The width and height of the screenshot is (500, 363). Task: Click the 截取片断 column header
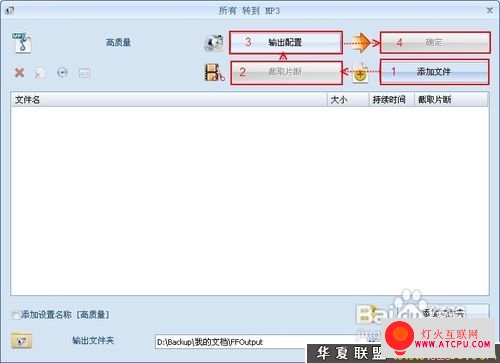point(451,100)
